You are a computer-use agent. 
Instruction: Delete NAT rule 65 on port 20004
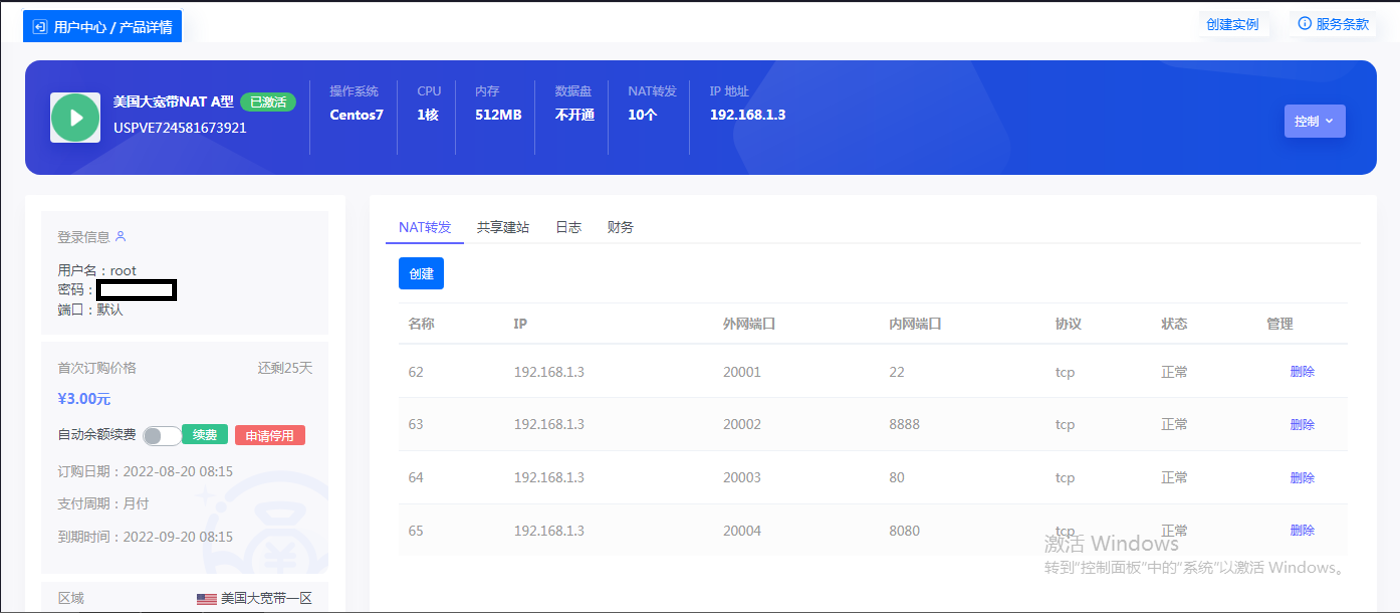point(1302,530)
